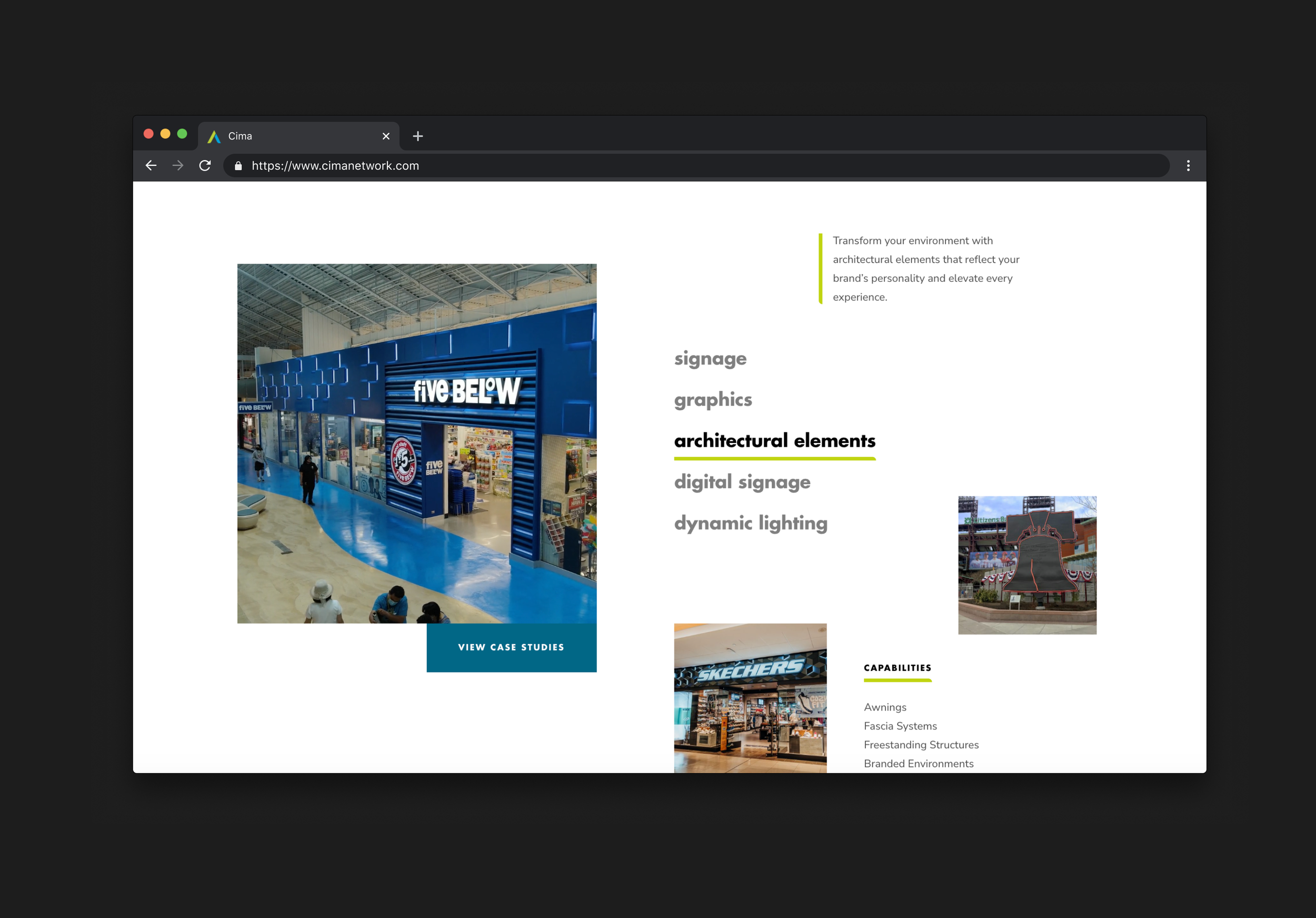
Task: Select the architectural elements category
Action: (774, 441)
